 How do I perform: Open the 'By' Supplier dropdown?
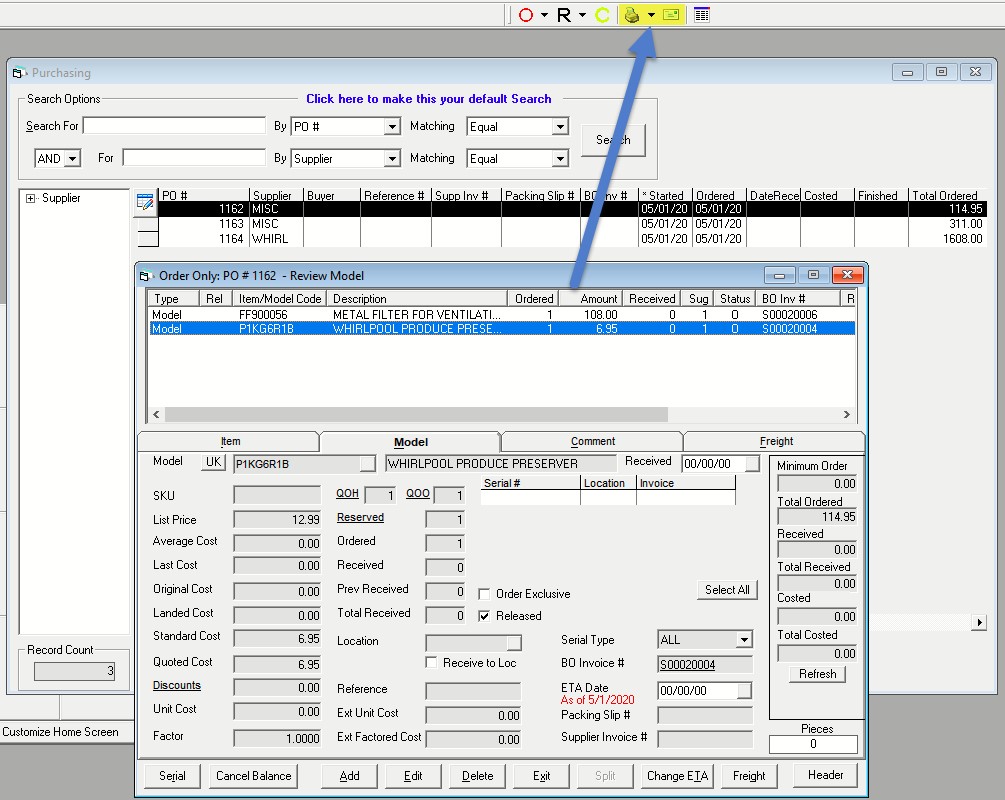click(392, 158)
